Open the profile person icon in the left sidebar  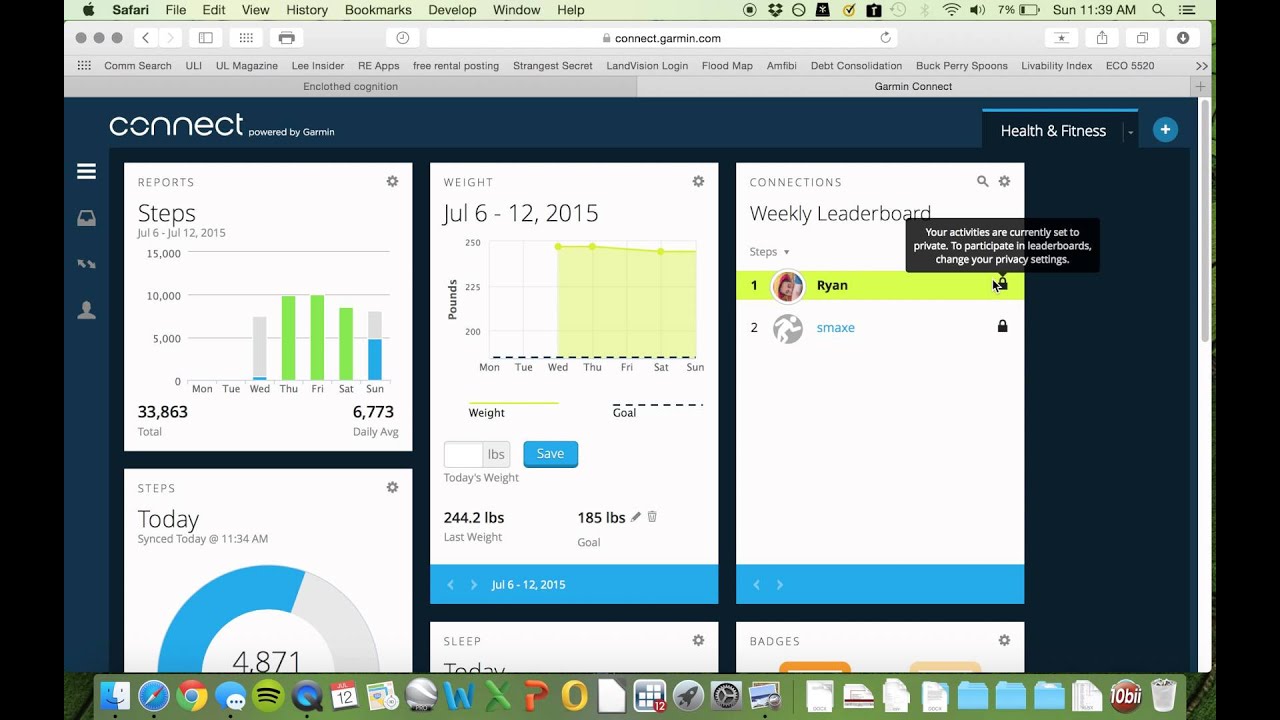point(87,310)
